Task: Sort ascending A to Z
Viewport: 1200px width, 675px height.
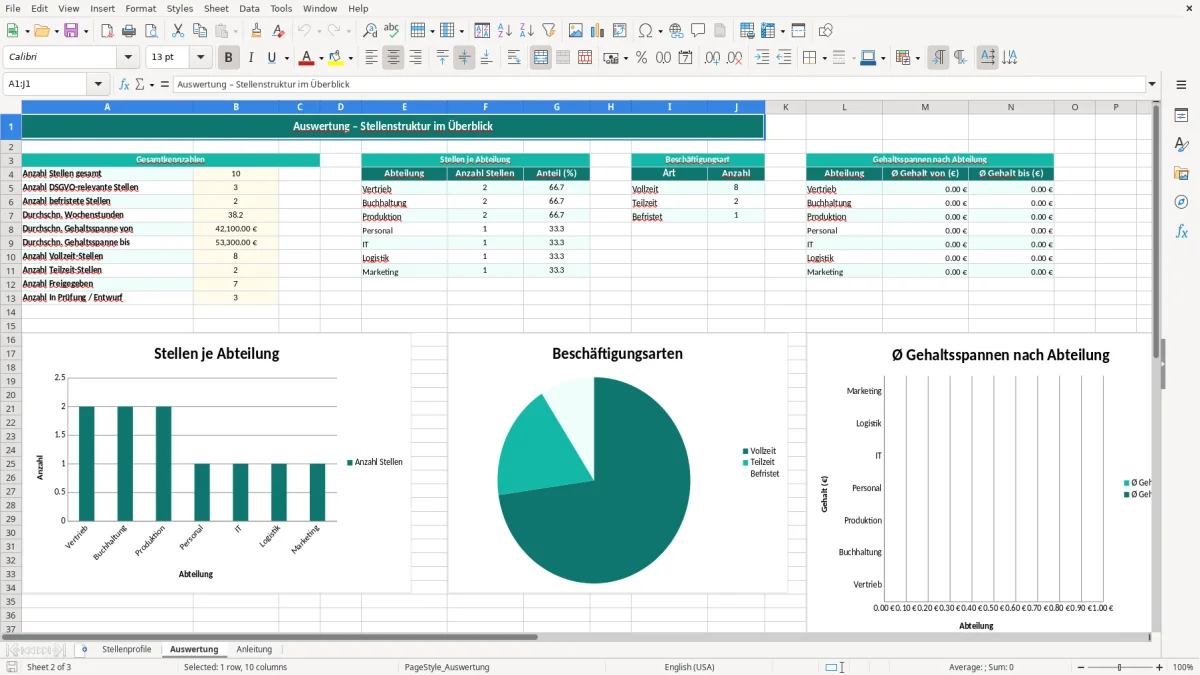Action: (505, 31)
